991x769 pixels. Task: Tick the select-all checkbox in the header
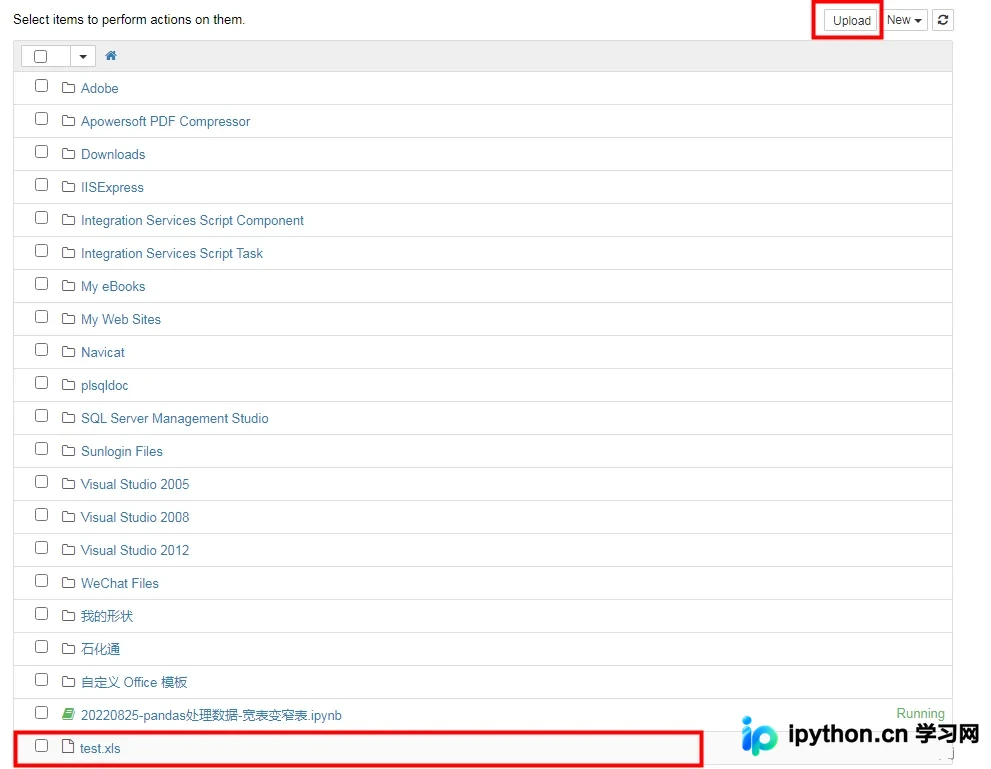click(x=40, y=56)
